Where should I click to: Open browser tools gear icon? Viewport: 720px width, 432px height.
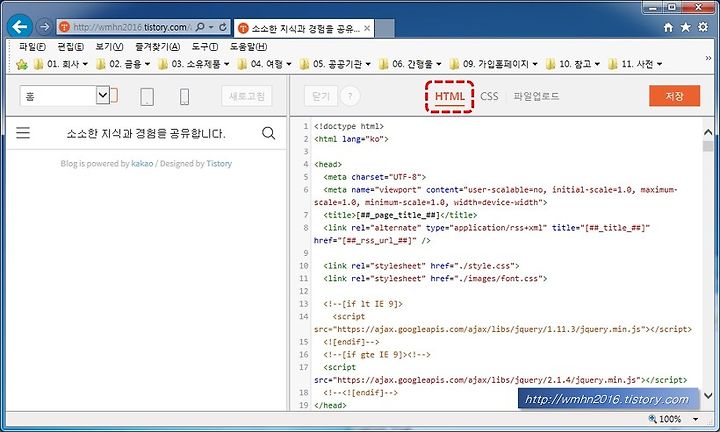pos(703,27)
